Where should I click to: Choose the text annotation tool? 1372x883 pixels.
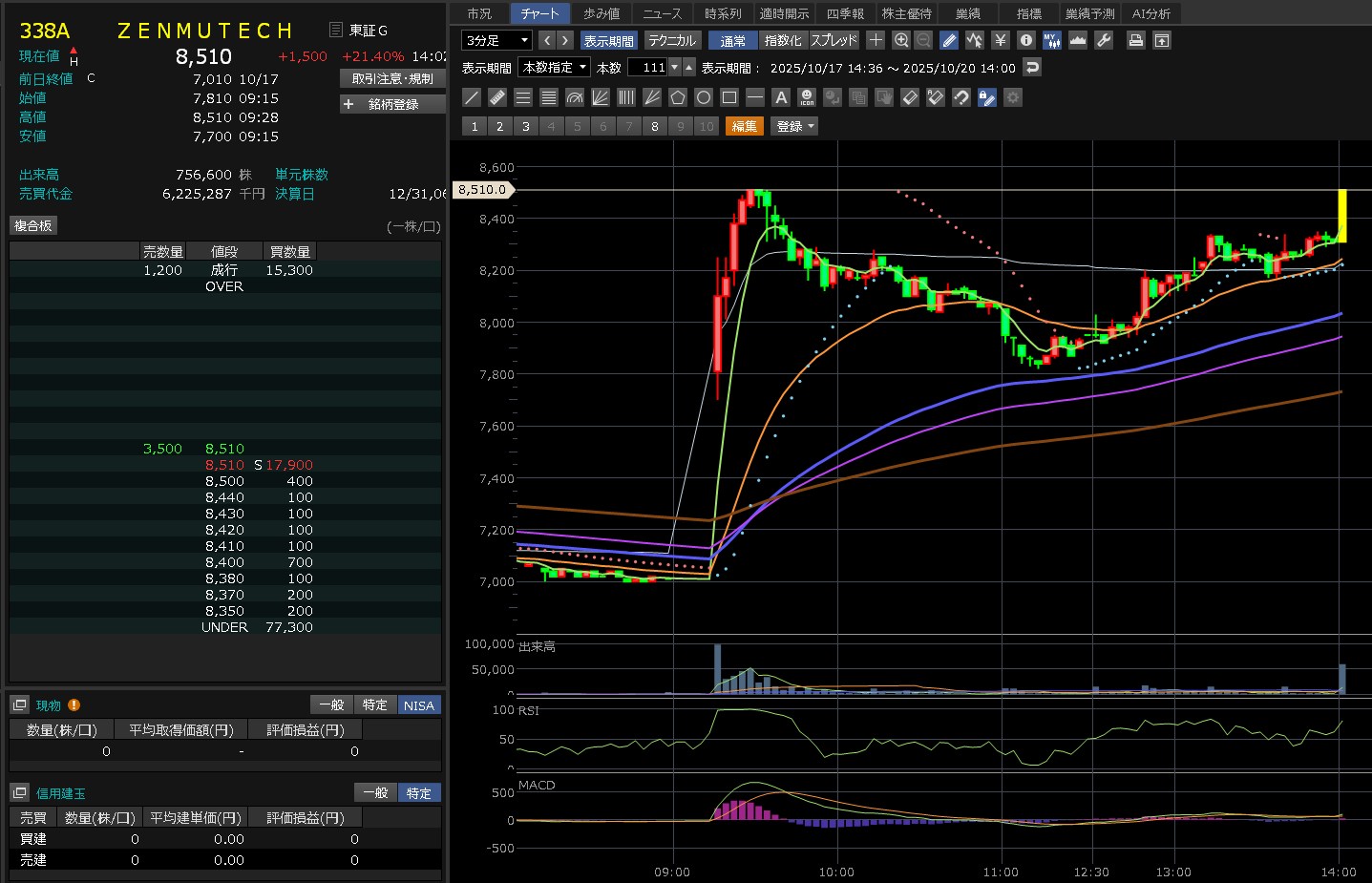(x=781, y=97)
